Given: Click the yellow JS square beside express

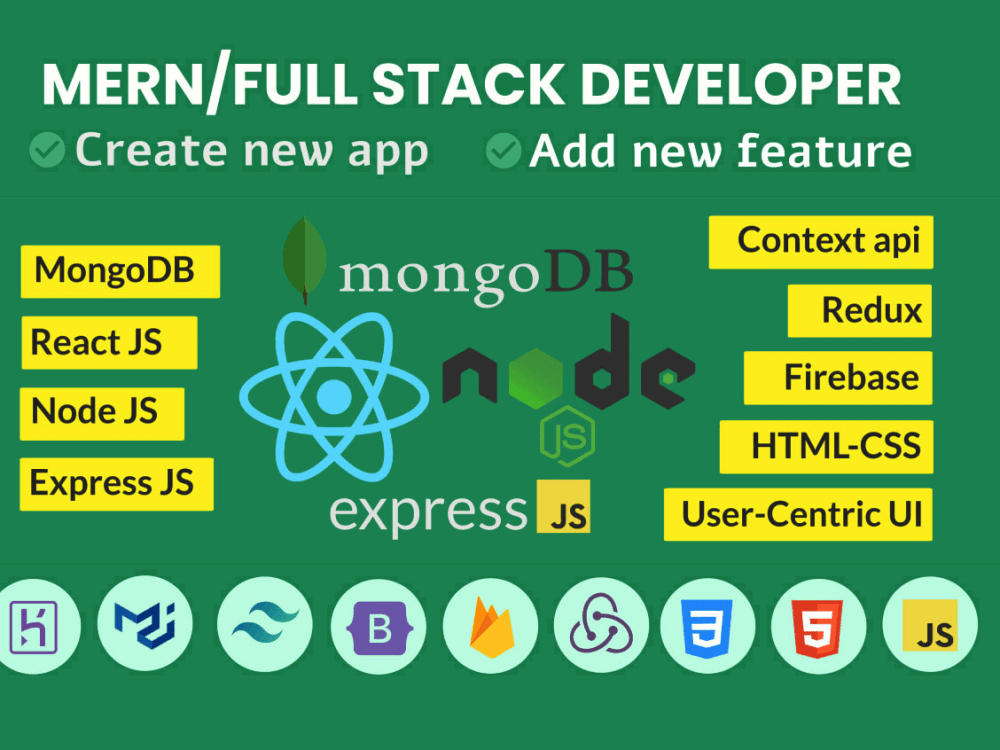Looking at the screenshot, I should [x=563, y=506].
